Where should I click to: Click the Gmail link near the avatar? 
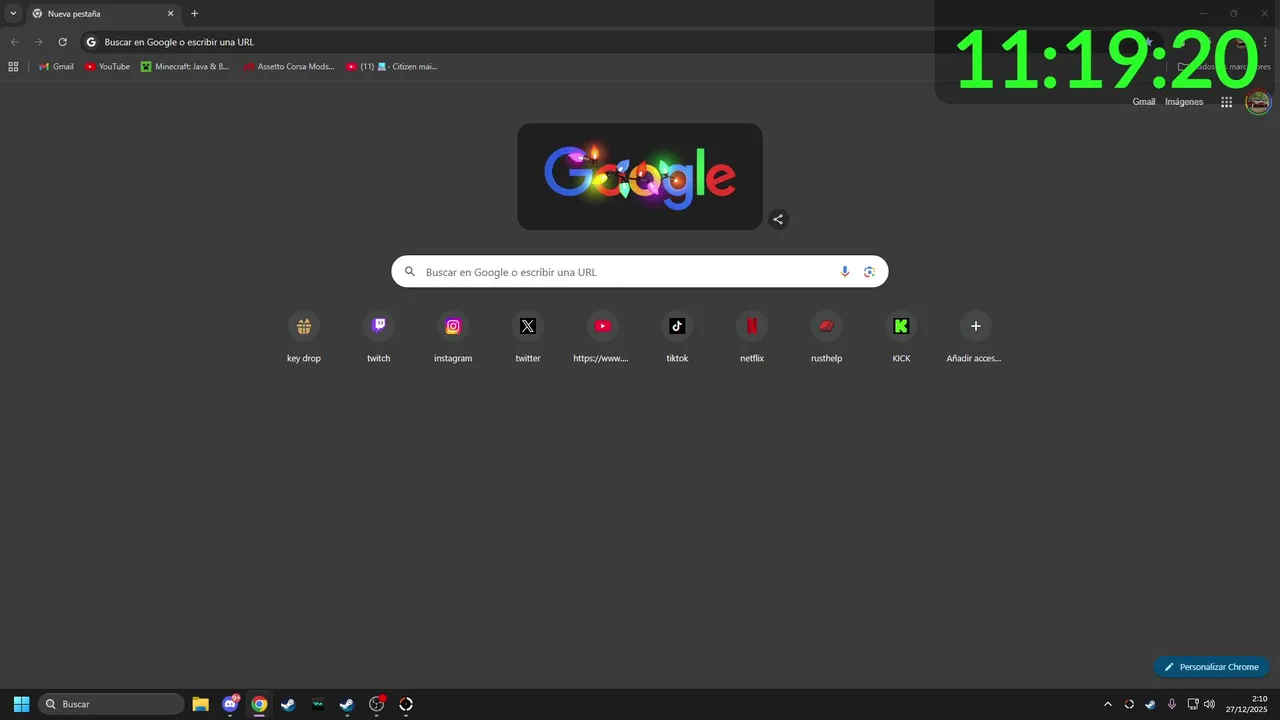[1144, 102]
